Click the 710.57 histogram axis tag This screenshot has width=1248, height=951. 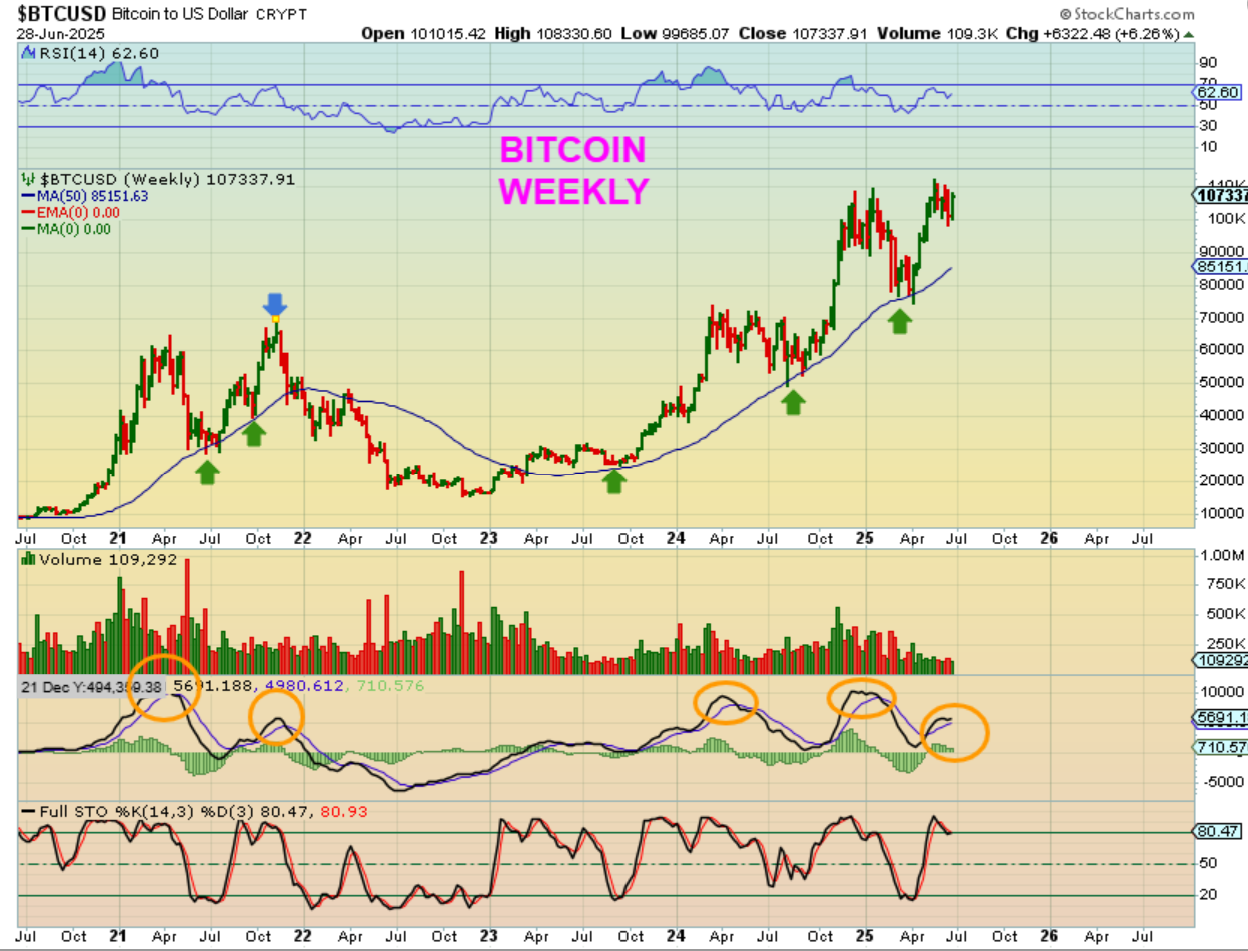(1220, 747)
